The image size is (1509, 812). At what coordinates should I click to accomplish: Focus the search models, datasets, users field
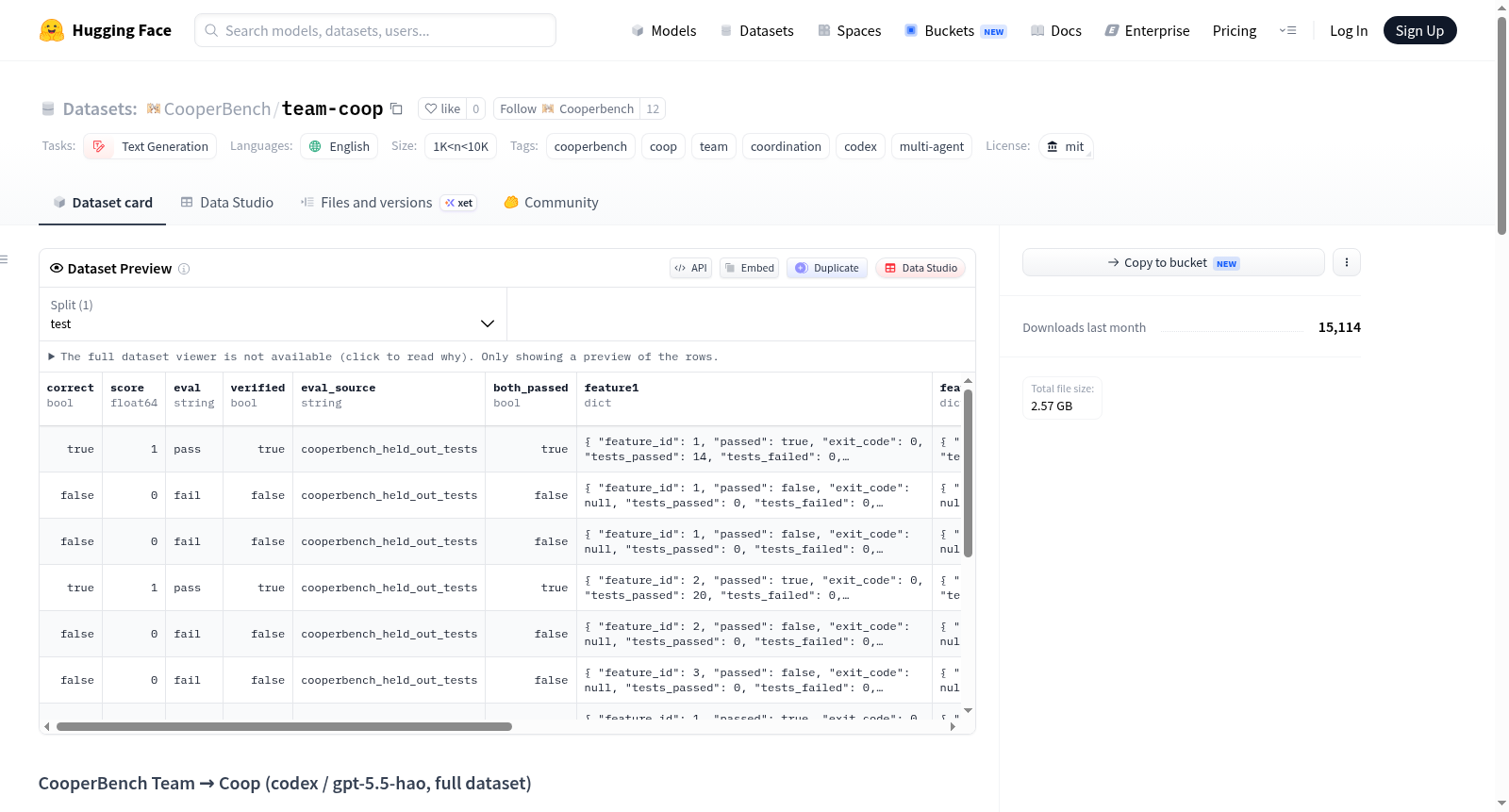click(375, 30)
